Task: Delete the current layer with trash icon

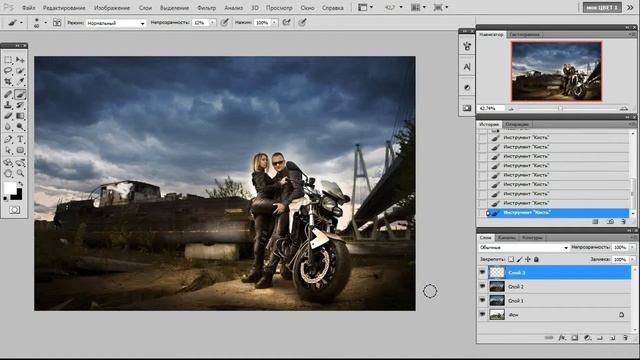Action: 625,338
